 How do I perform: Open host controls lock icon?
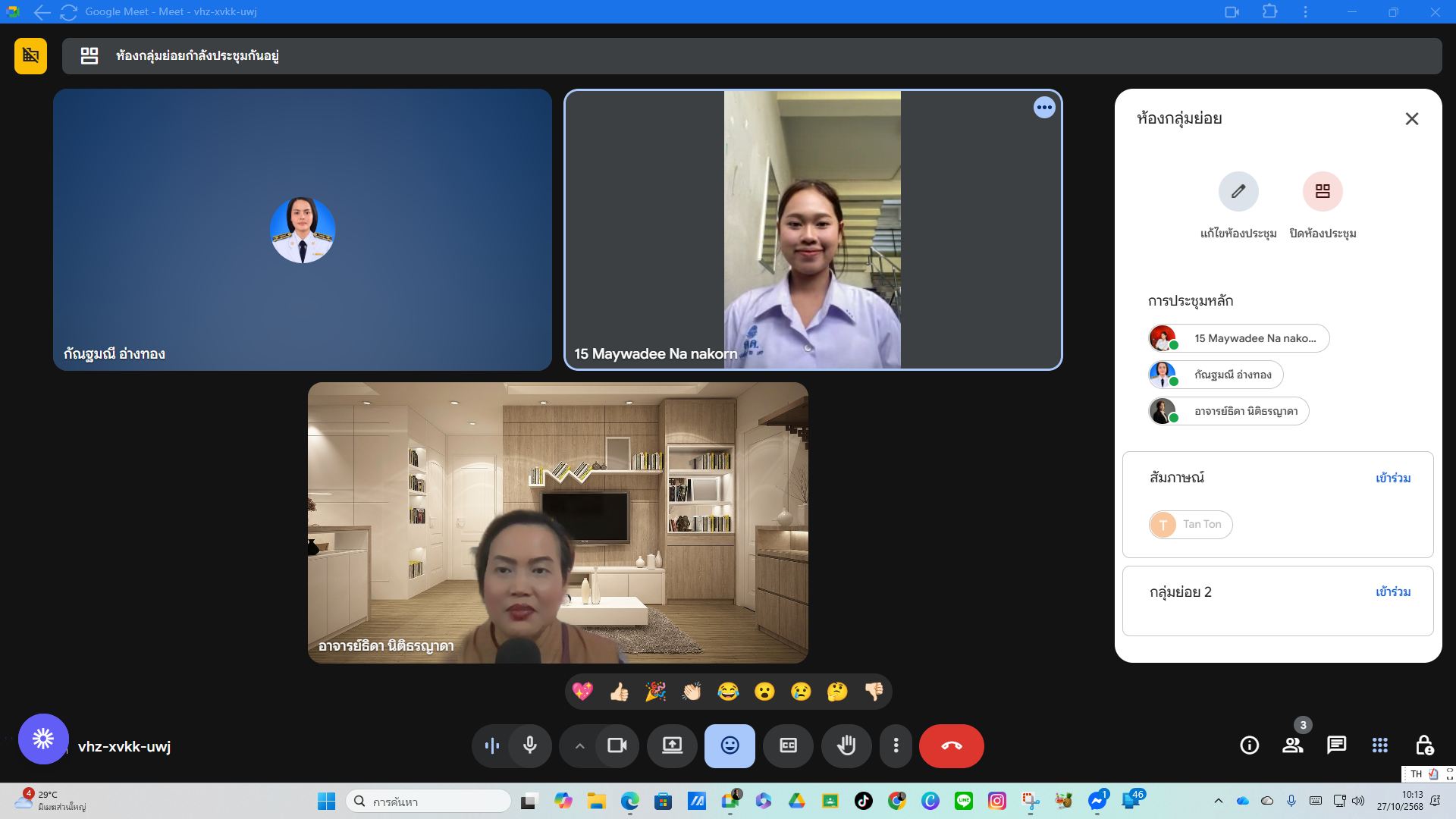coord(1423,745)
